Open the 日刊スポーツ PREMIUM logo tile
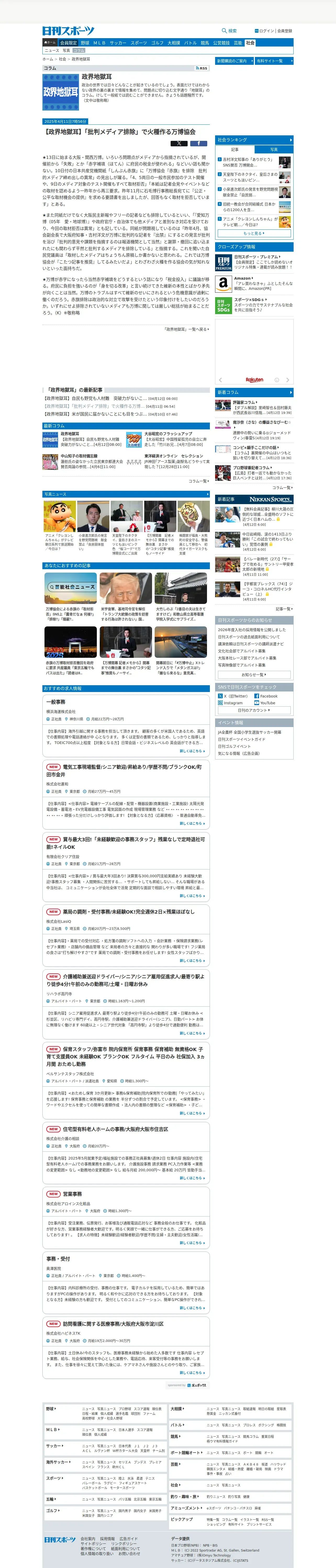Screen dimensions: 336x1568 [224, 263]
